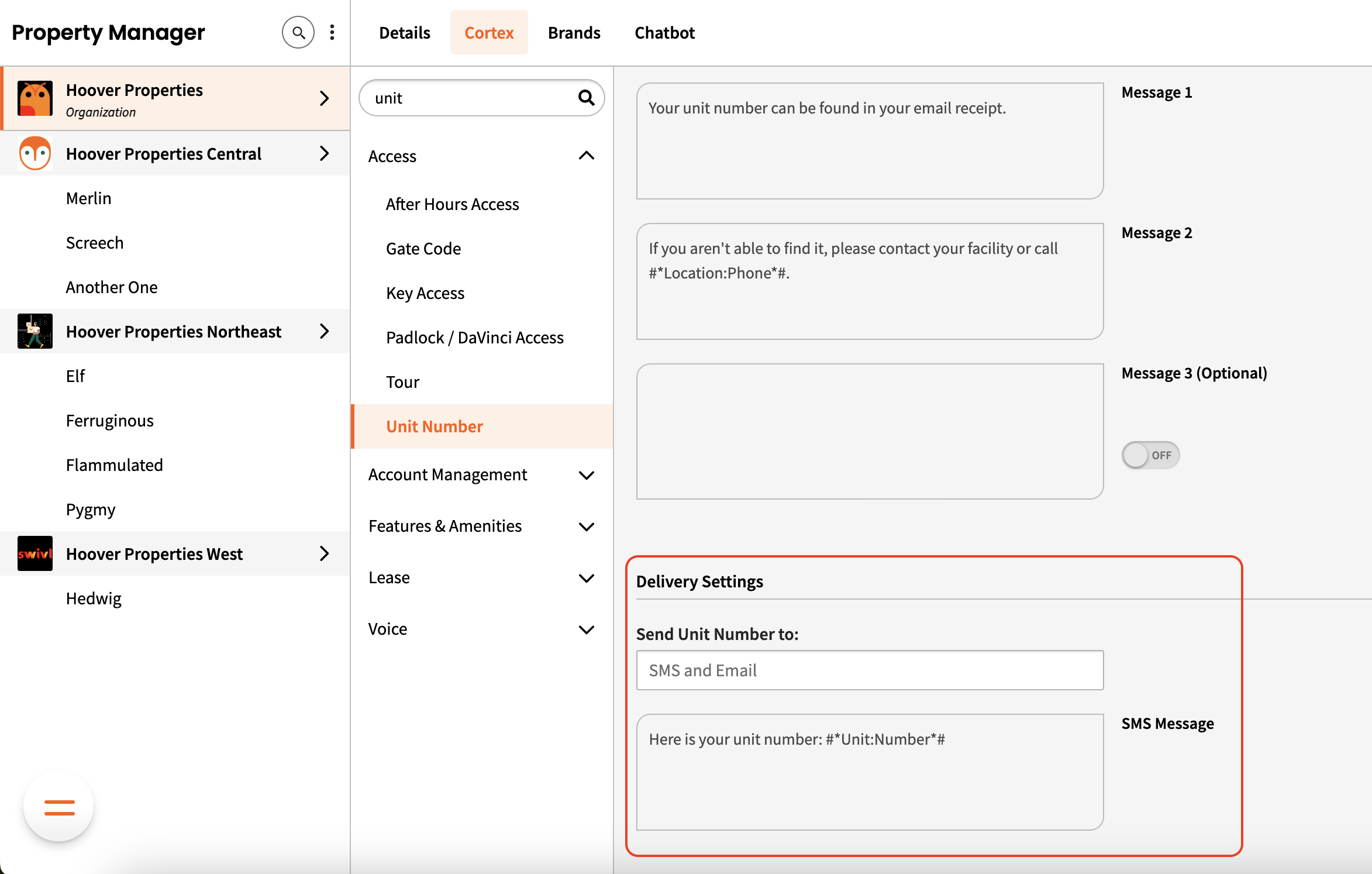Toggle Message 3 optional switch on
The width and height of the screenshot is (1372, 874).
click(x=1150, y=455)
